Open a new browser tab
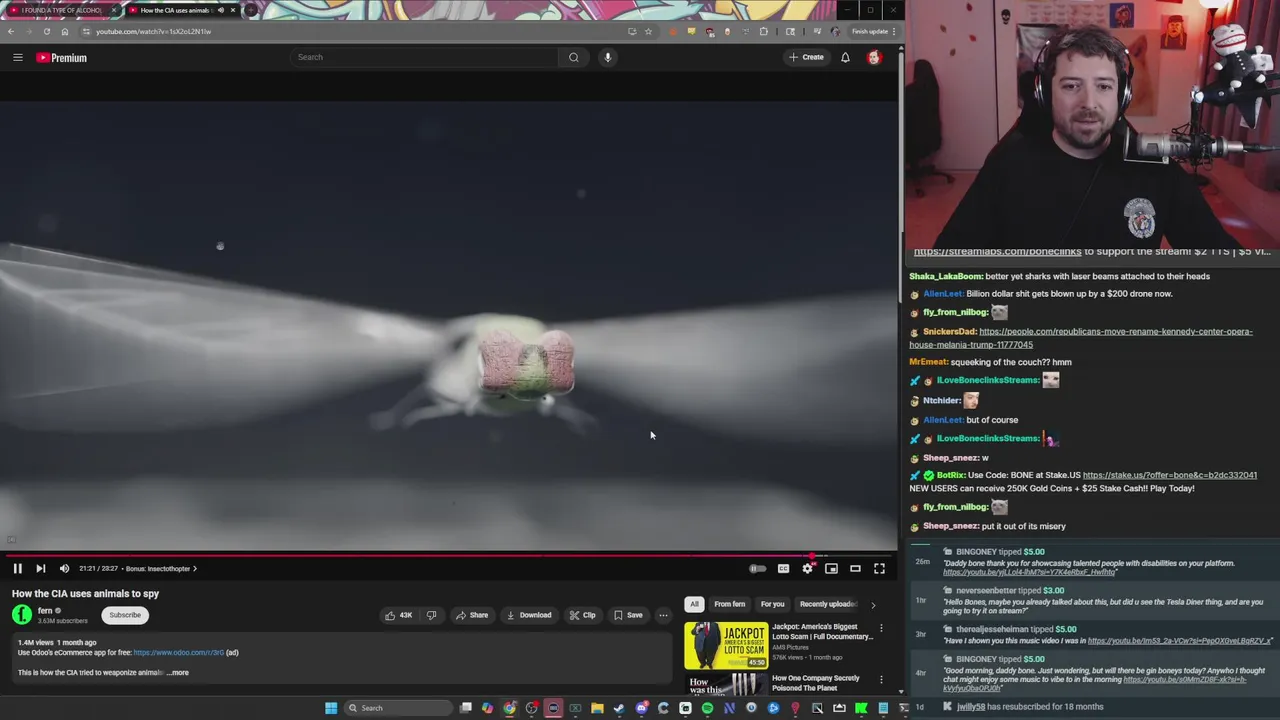The width and height of the screenshot is (1280, 720). pyautogui.click(x=250, y=10)
